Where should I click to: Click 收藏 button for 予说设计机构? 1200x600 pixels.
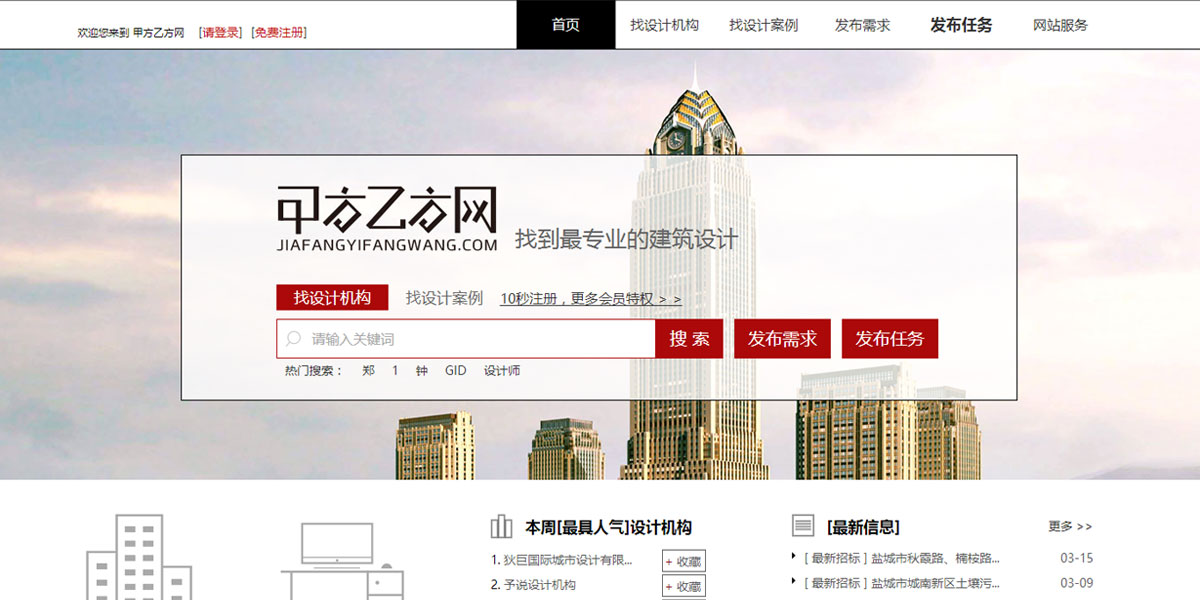click(x=683, y=586)
